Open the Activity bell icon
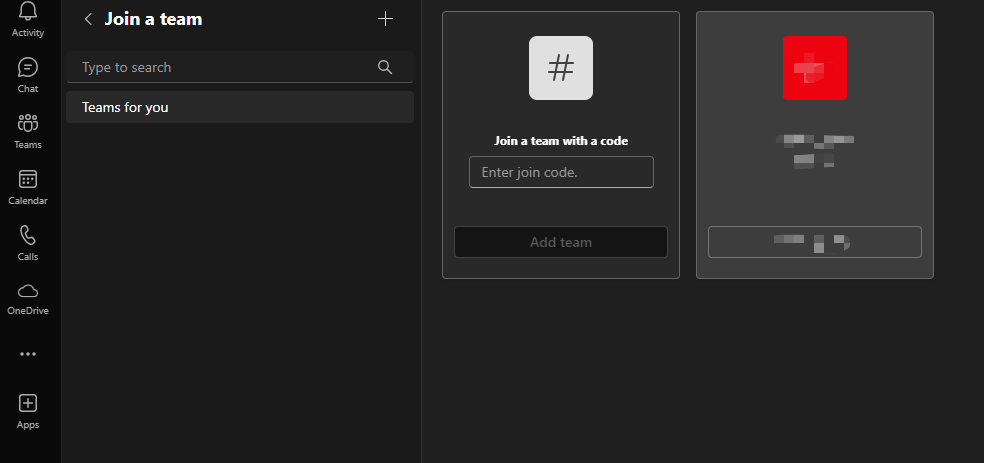This screenshot has width=984, height=463. [x=28, y=11]
